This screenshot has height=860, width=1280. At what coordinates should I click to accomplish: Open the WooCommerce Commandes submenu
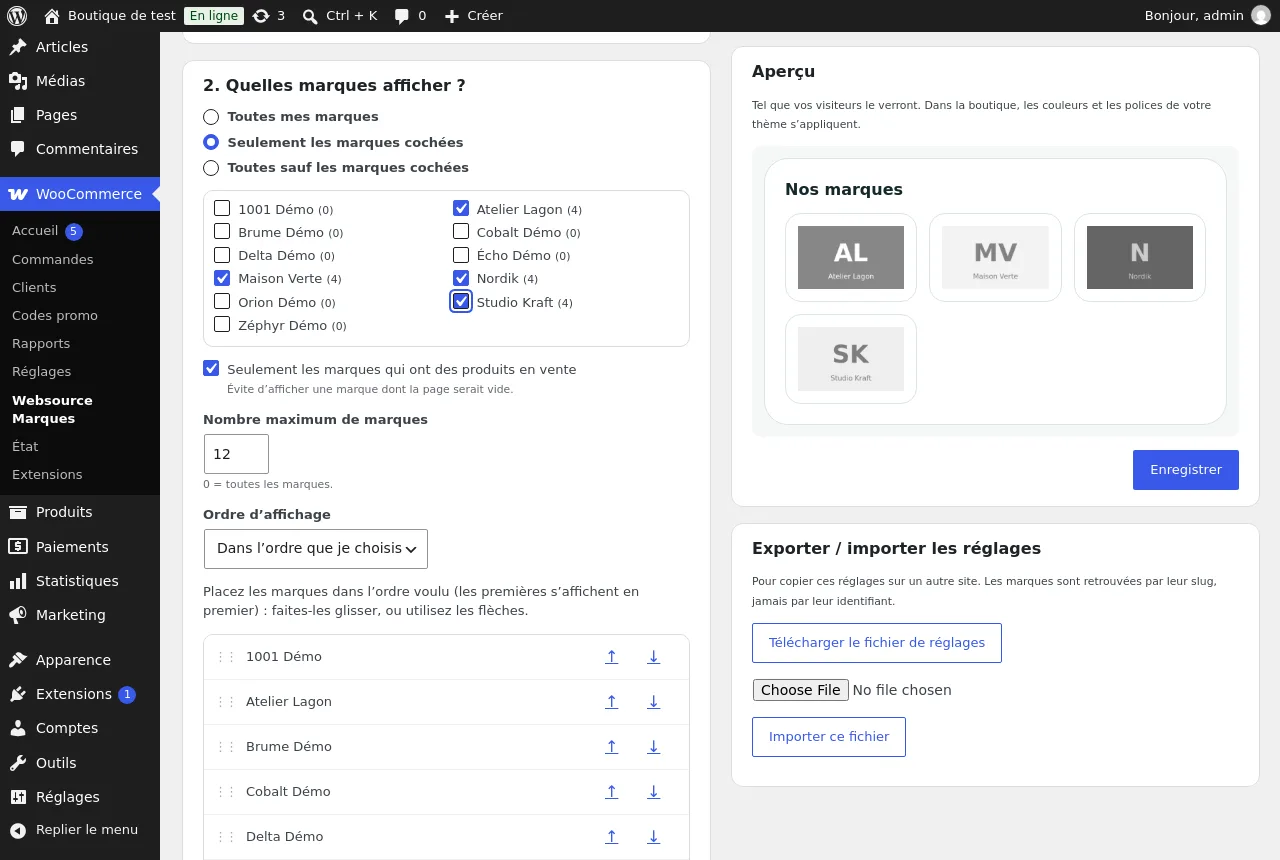(52, 259)
